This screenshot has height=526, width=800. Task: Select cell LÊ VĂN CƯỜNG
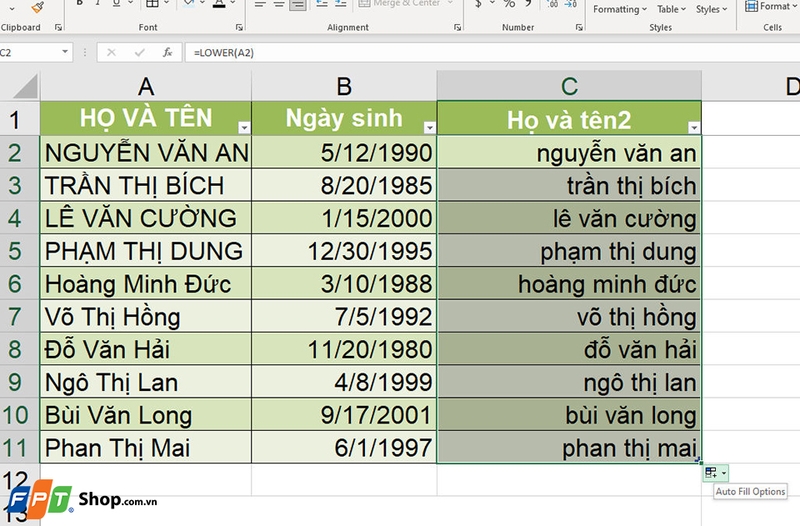pyautogui.click(x=146, y=218)
